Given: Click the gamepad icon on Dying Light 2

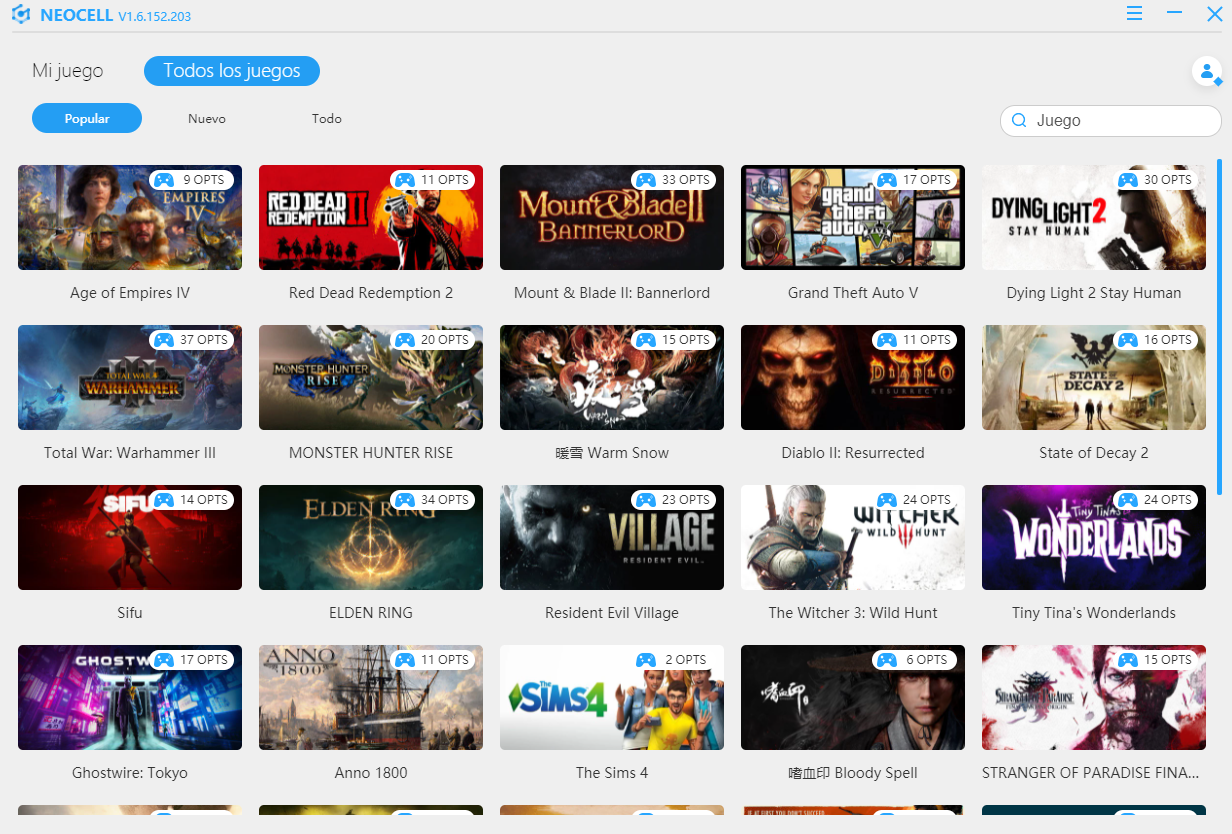Looking at the screenshot, I should pos(1128,180).
